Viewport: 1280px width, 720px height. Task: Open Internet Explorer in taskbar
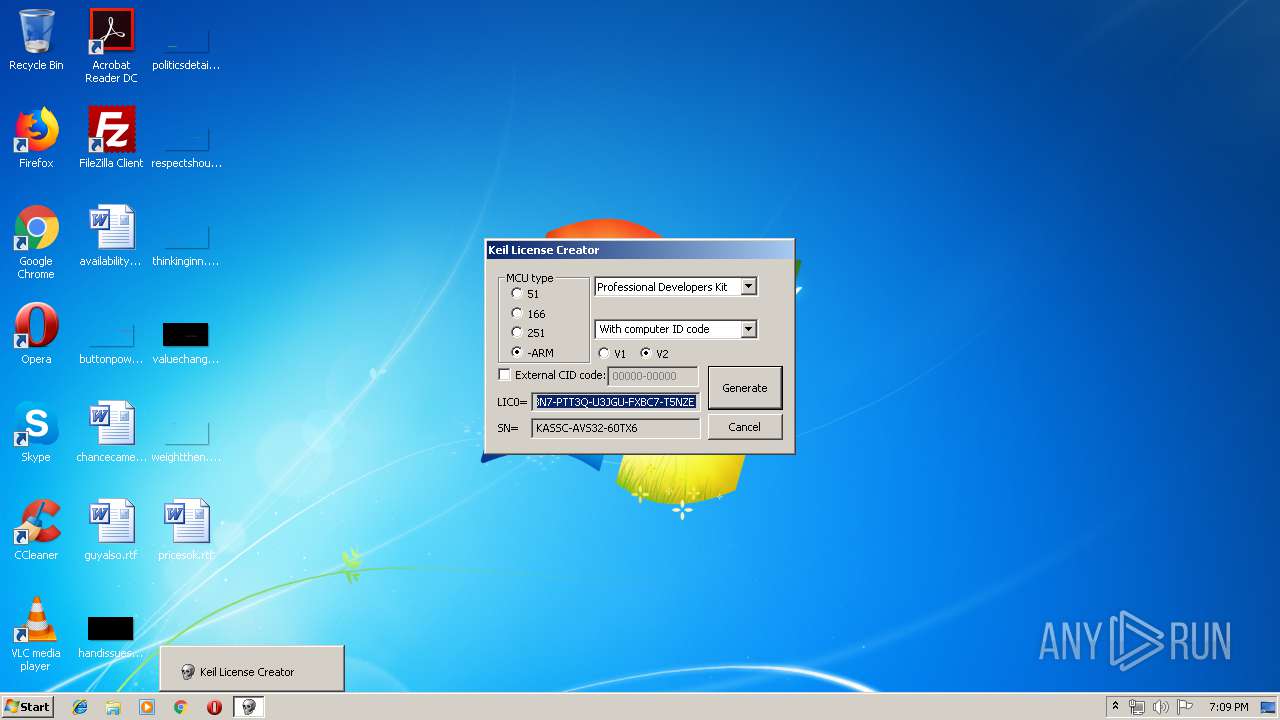(x=80, y=707)
